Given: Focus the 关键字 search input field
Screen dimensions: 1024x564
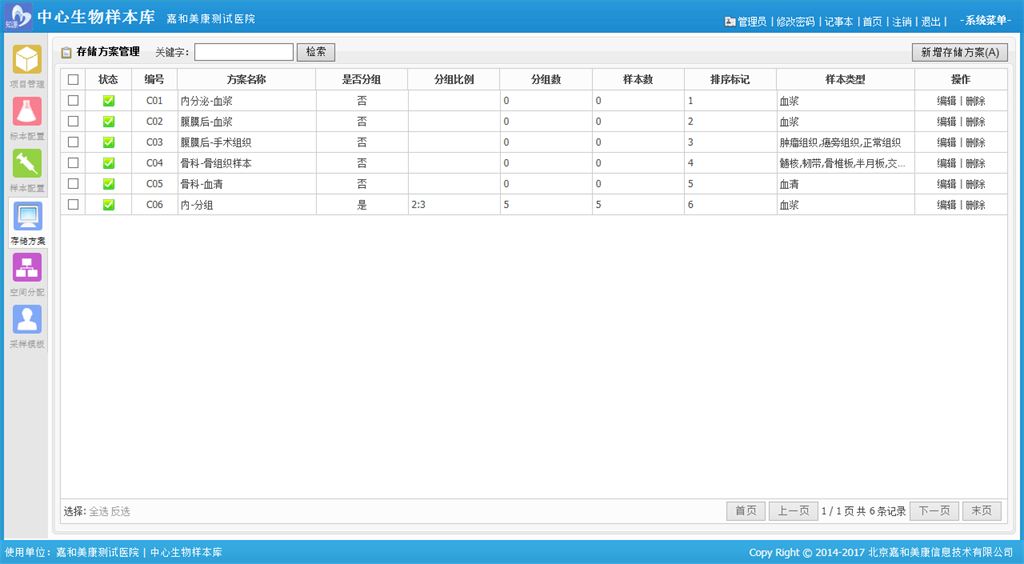Looking at the screenshot, I should pyautogui.click(x=243, y=52).
